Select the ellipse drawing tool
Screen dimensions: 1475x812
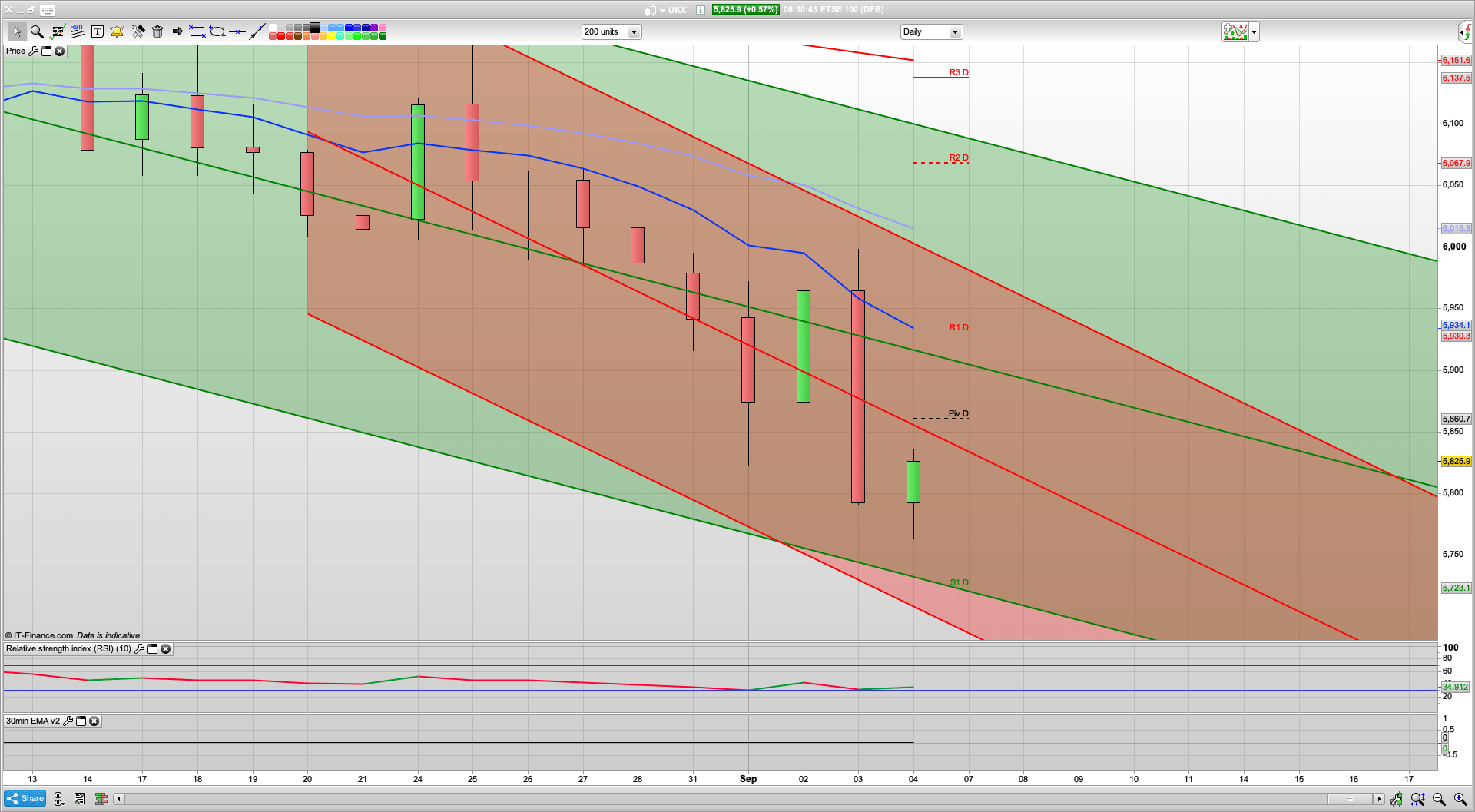coord(217,31)
